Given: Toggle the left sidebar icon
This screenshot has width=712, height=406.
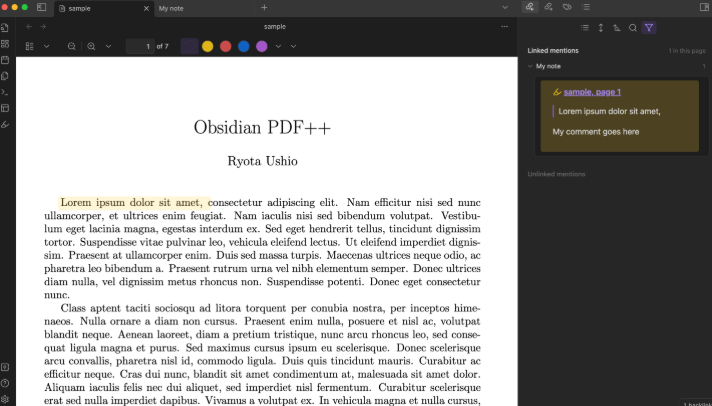Looking at the screenshot, I should click(x=41, y=7).
